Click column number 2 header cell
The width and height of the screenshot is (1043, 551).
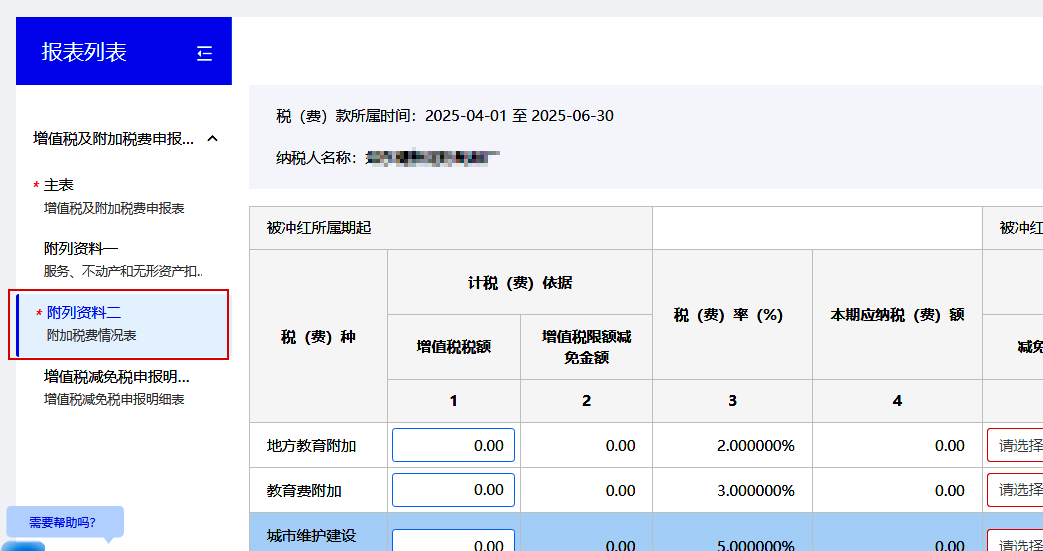click(586, 401)
